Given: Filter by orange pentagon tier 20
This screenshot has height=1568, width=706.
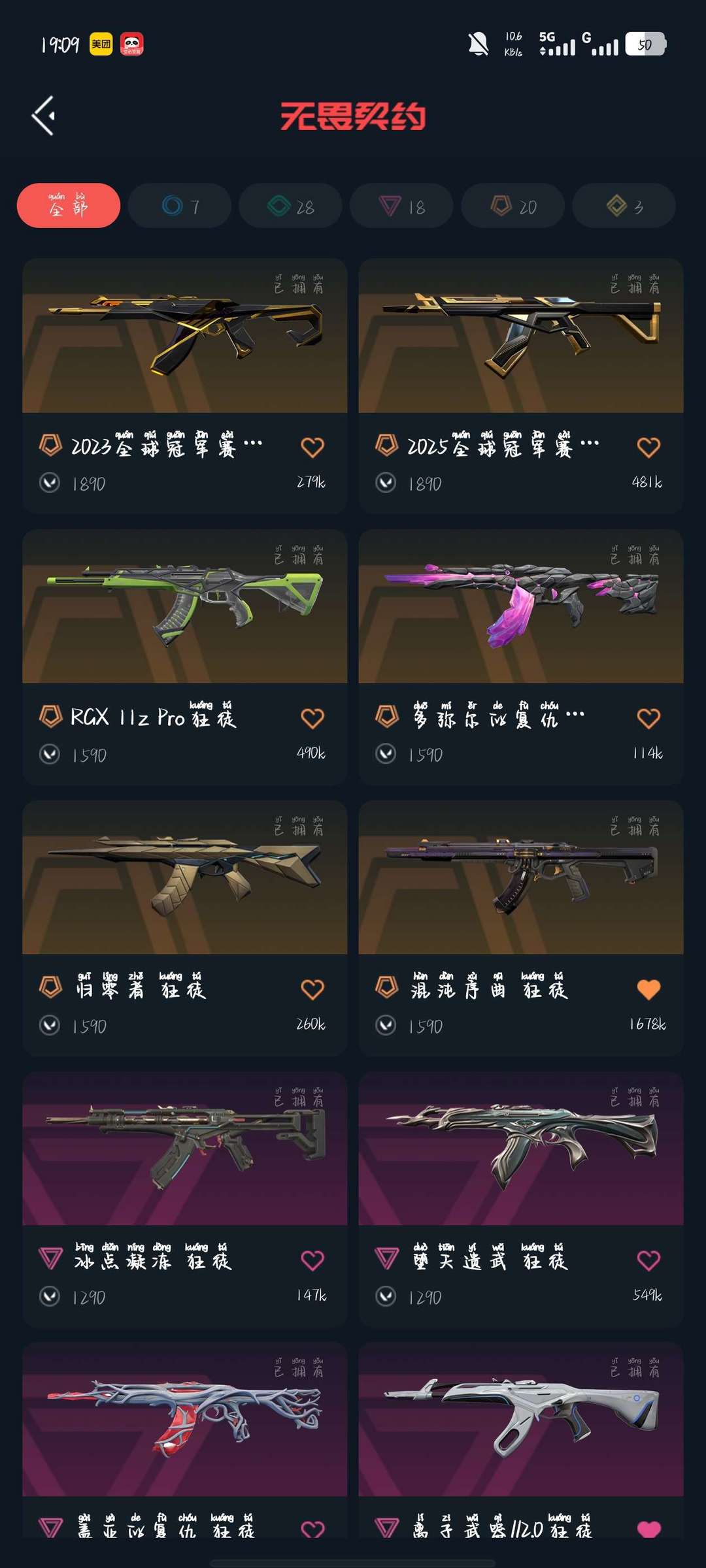Looking at the screenshot, I should pyautogui.click(x=513, y=206).
